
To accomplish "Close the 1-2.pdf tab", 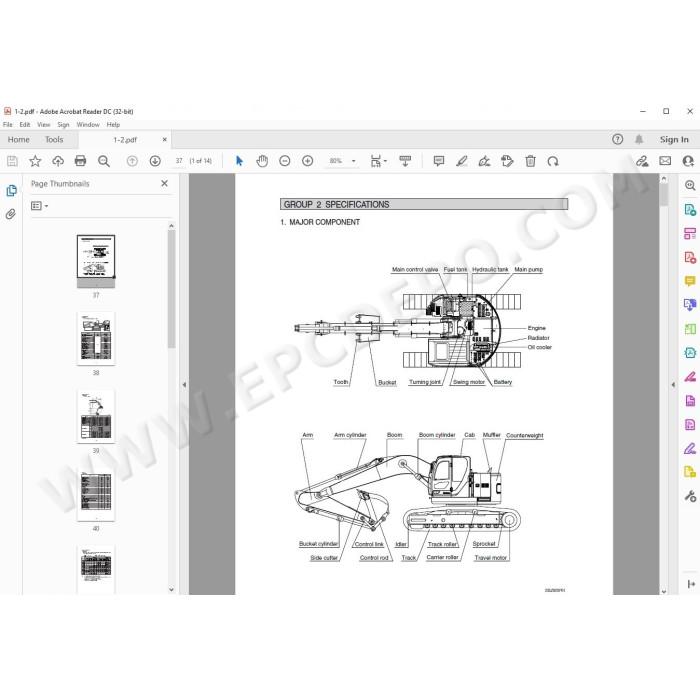I will 165,139.
